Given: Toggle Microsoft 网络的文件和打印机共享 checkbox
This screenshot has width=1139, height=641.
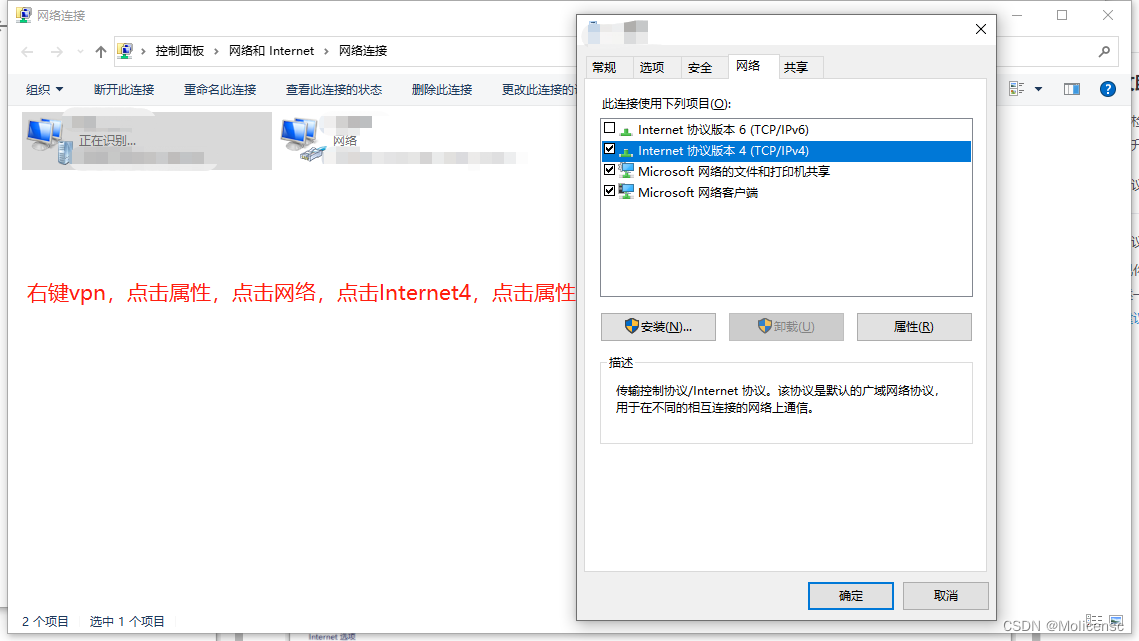Looking at the screenshot, I should coord(609,170).
